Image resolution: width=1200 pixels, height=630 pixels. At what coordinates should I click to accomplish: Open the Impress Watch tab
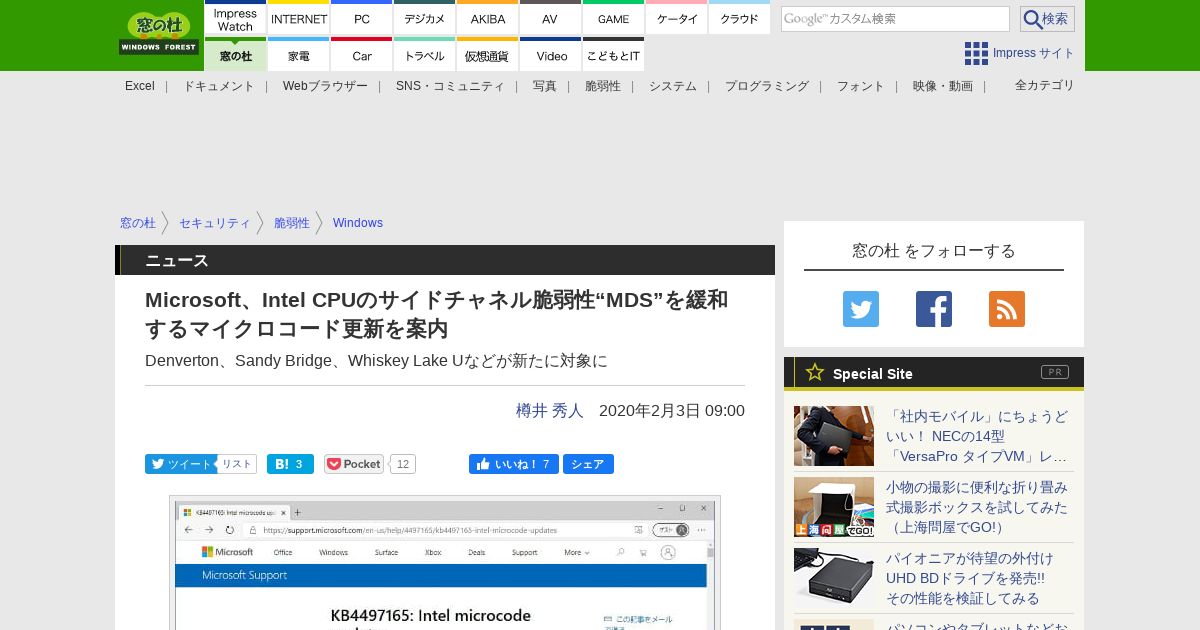pyautogui.click(x=235, y=19)
